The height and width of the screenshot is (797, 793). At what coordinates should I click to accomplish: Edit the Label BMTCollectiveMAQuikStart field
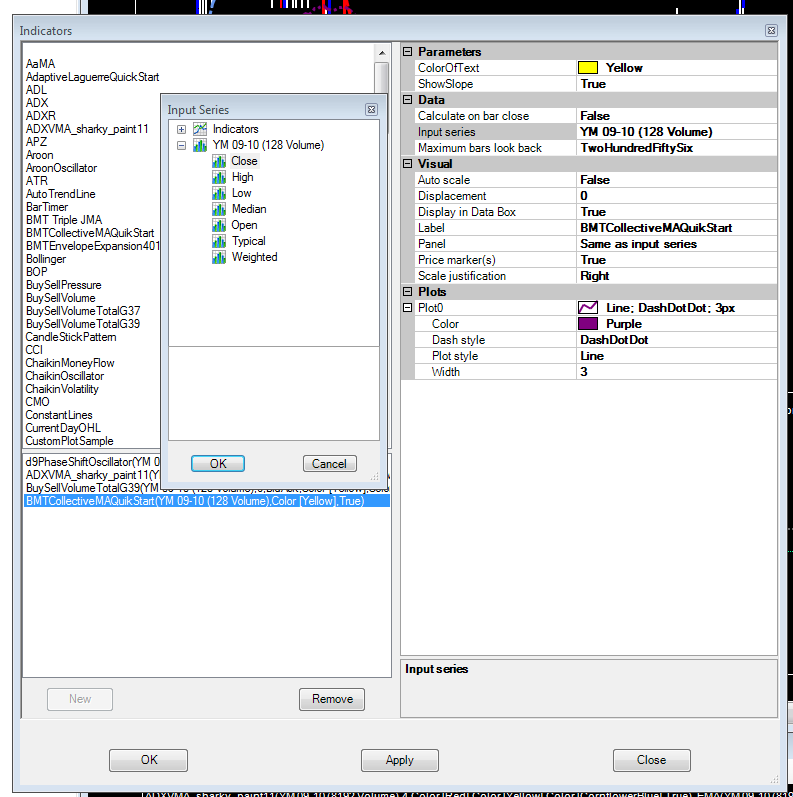point(677,228)
